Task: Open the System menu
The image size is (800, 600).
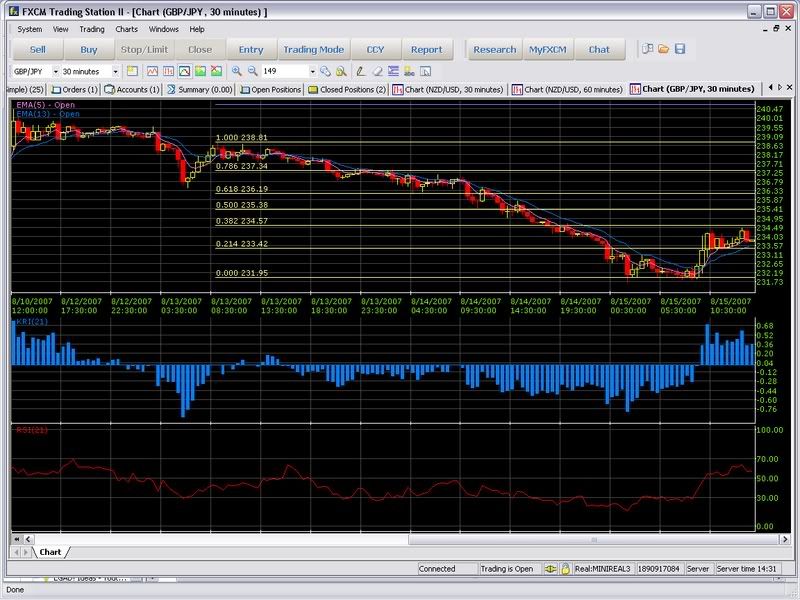Action: pos(30,29)
